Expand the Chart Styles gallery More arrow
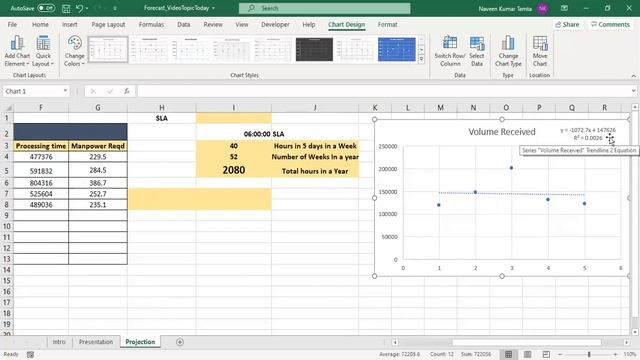 pyautogui.click(x=422, y=59)
